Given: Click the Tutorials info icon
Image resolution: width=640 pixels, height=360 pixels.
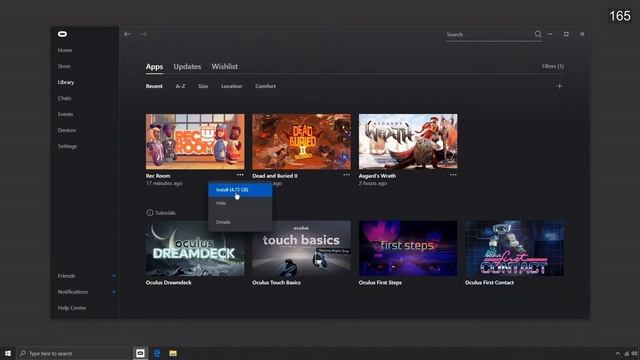Looking at the screenshot, I should click(150, 213).
